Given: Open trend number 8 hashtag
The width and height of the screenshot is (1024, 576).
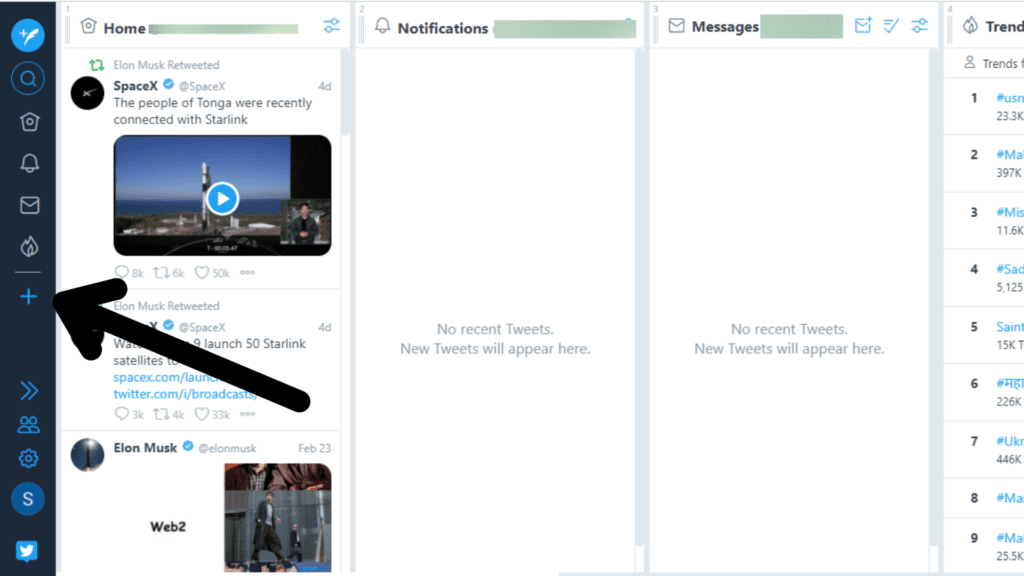Looking at the screenshot, I should click(x=1010, y=498).
